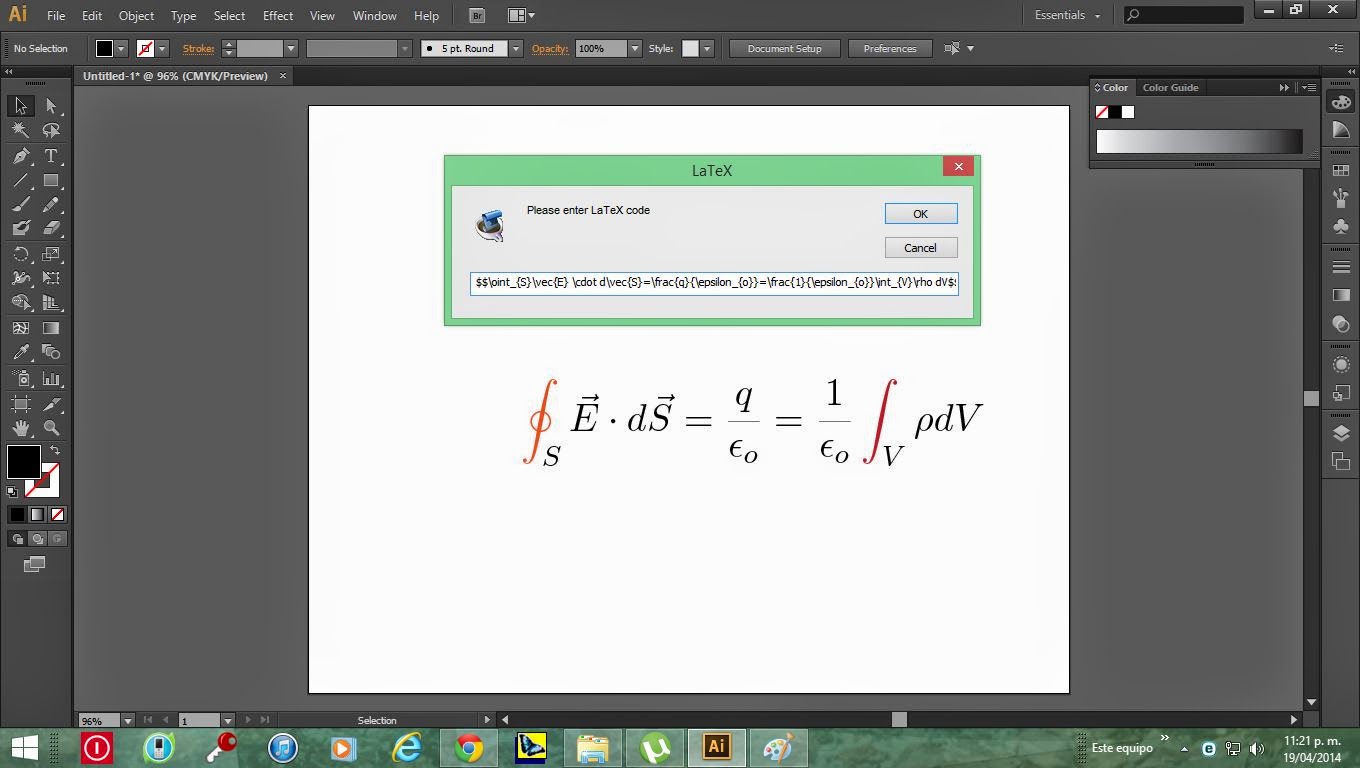Click OK in the LaTeX dialog
The image size is (1360, 768).
click(x=921, y=214)
